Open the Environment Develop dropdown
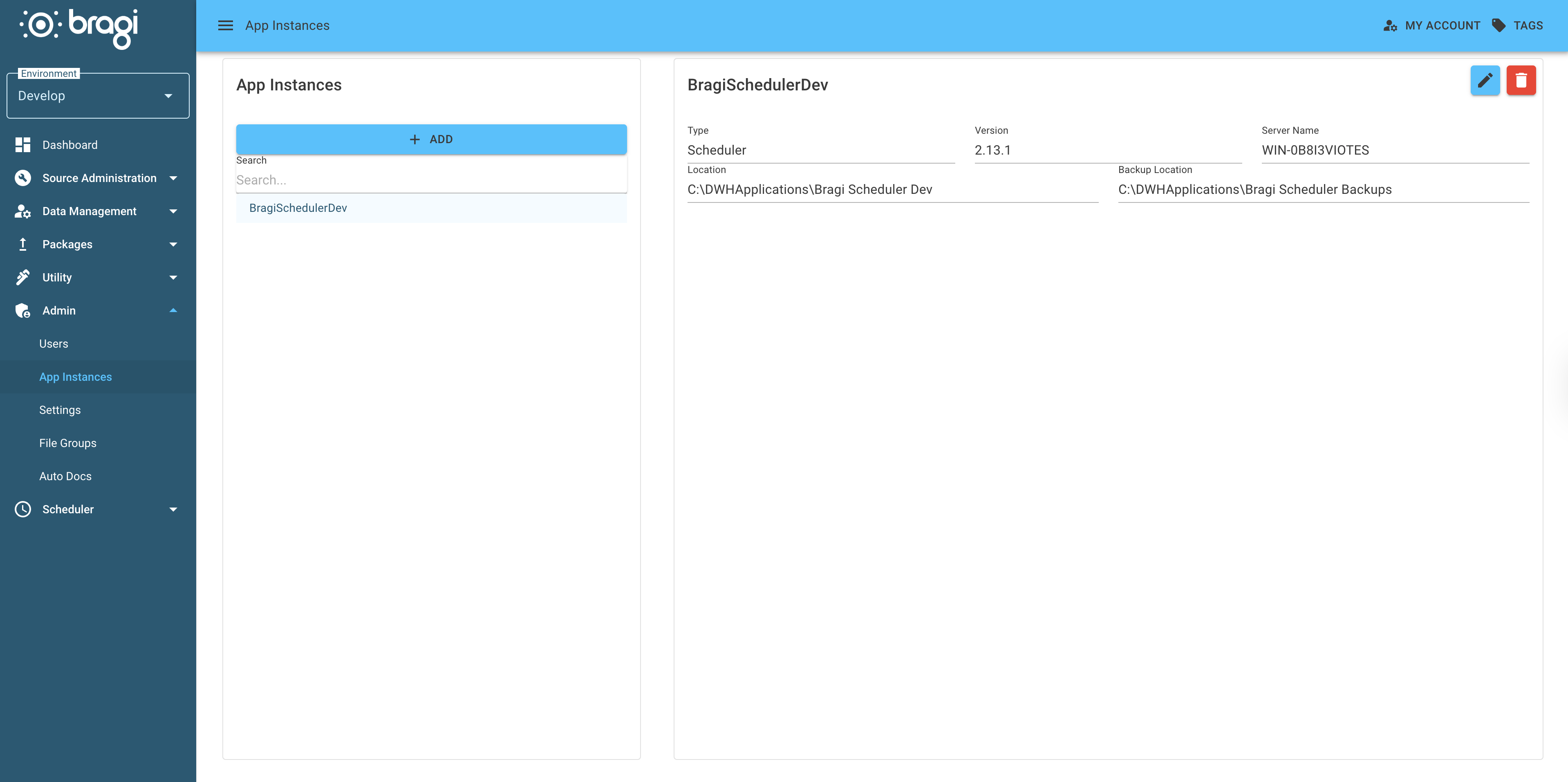 [x=98, y=96]
